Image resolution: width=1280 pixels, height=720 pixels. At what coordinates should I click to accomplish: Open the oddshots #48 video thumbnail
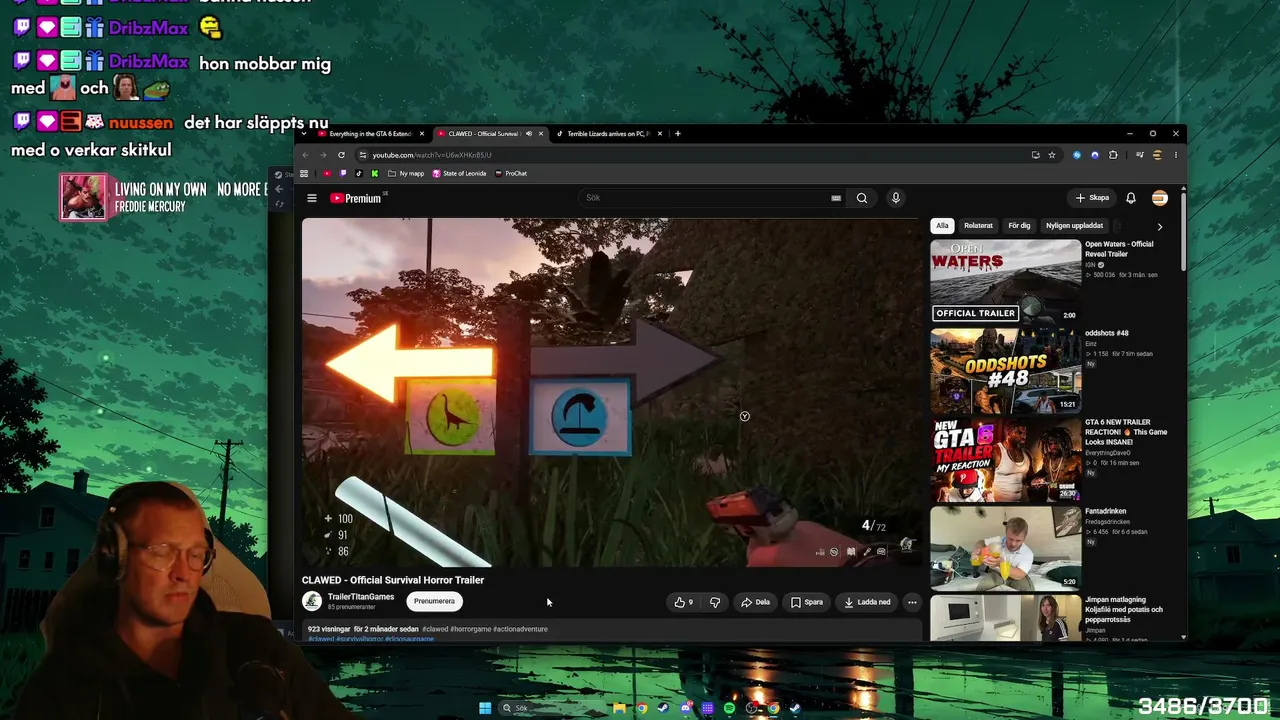1005,370
